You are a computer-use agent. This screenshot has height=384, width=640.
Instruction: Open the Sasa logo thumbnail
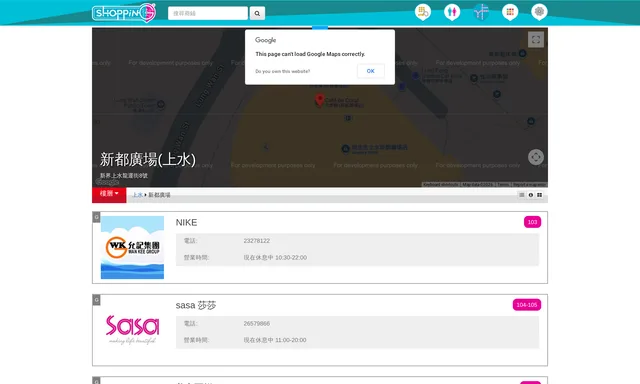point(132,330)
